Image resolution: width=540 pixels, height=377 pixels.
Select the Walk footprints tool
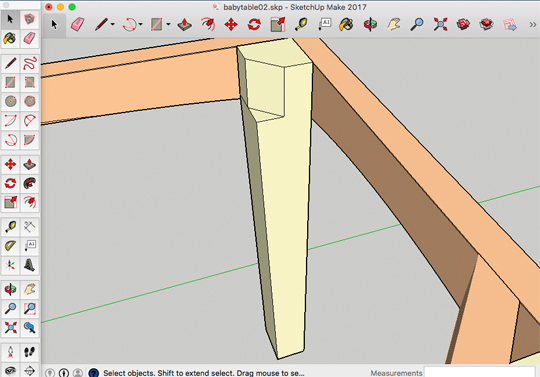[30, 352]
